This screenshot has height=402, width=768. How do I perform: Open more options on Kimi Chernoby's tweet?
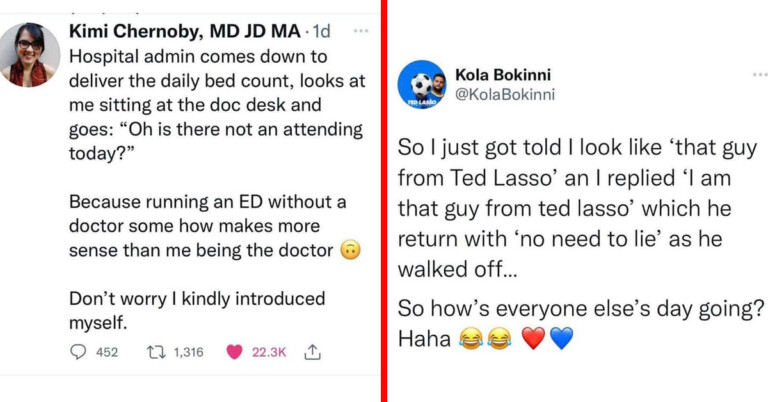coord(346,31)
